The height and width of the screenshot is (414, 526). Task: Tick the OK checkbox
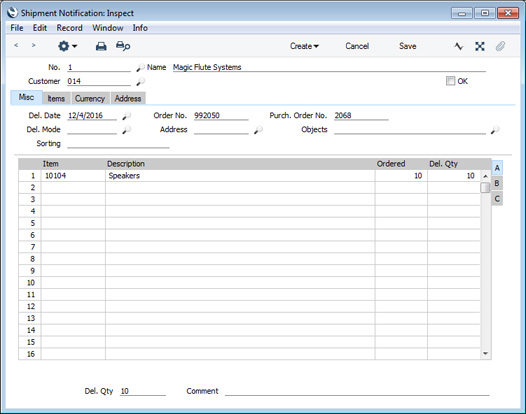[x=450, y=81]
